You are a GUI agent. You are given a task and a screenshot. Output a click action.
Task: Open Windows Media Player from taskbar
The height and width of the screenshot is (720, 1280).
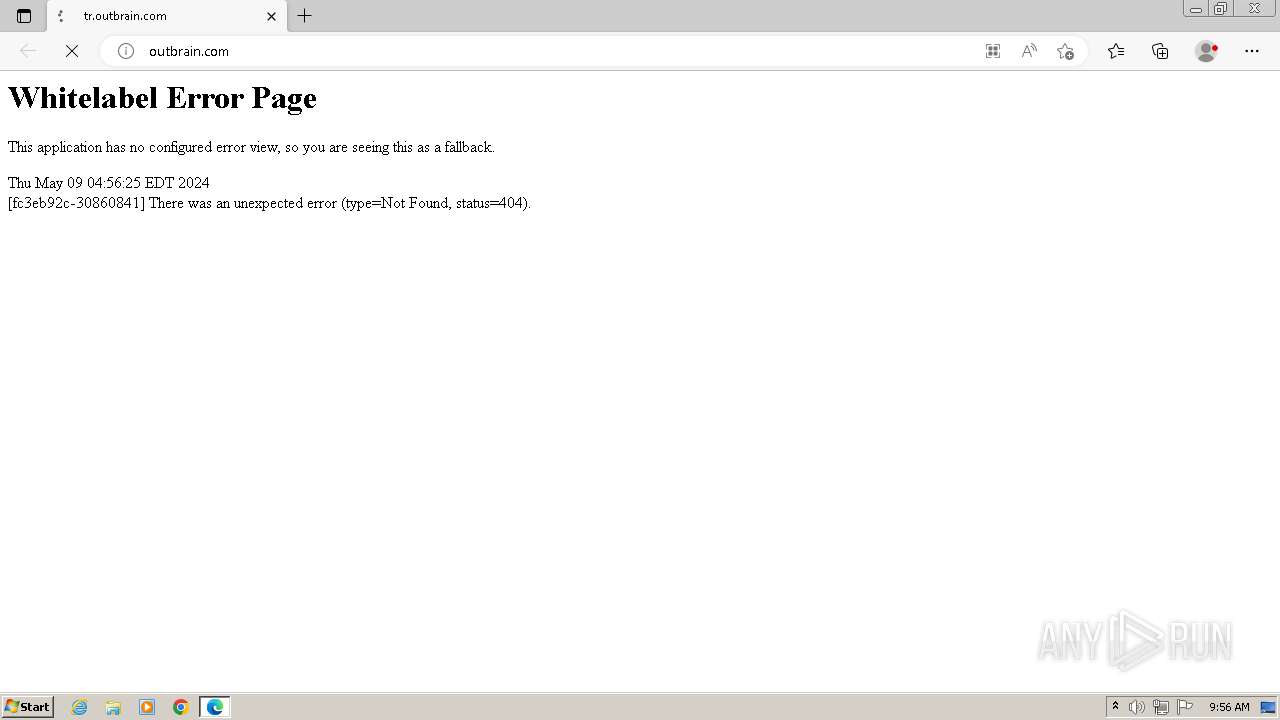coord(147,707)
